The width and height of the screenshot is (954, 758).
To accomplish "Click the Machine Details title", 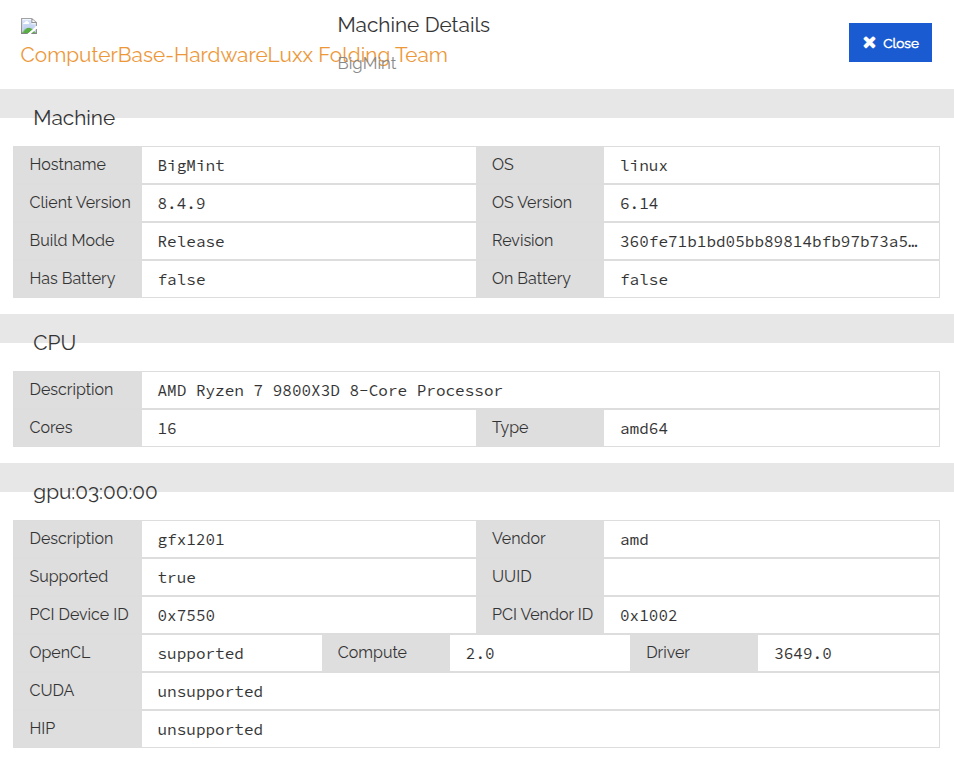I will pos(414,25).
